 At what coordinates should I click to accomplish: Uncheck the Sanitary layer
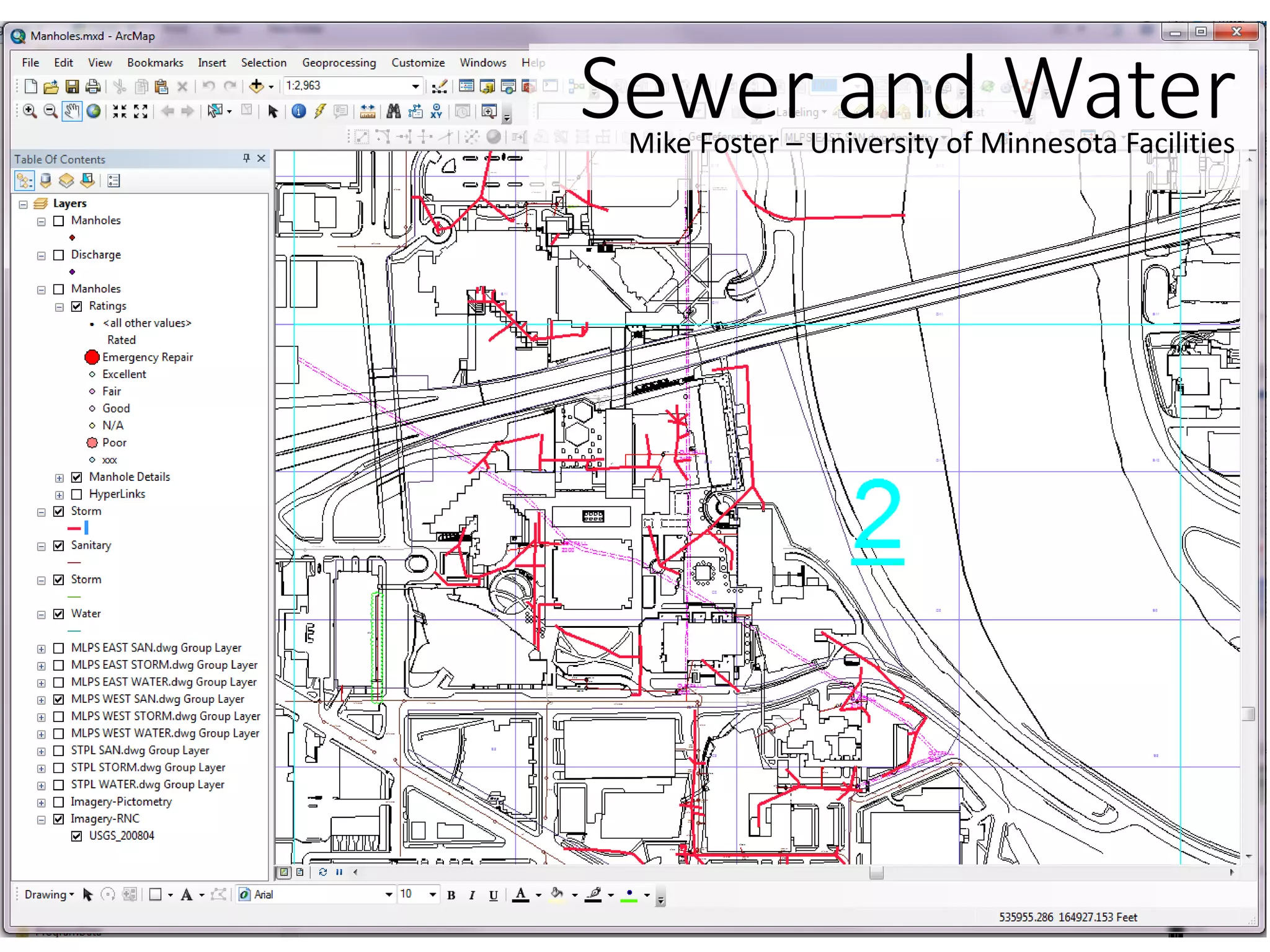pos(59,546)
